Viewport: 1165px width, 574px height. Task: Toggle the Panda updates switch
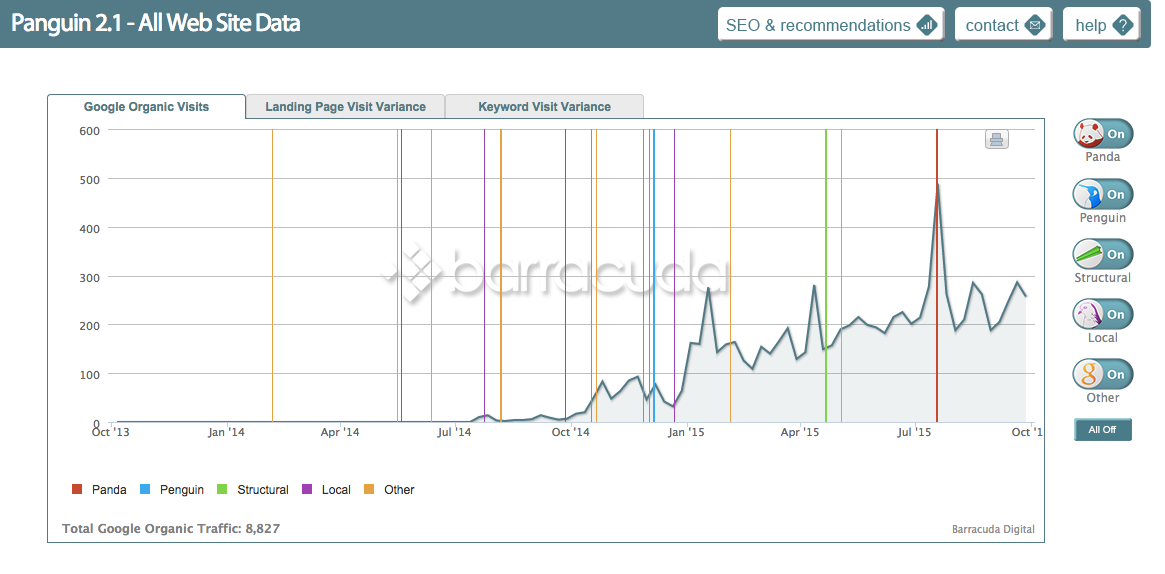point(1102,134)
